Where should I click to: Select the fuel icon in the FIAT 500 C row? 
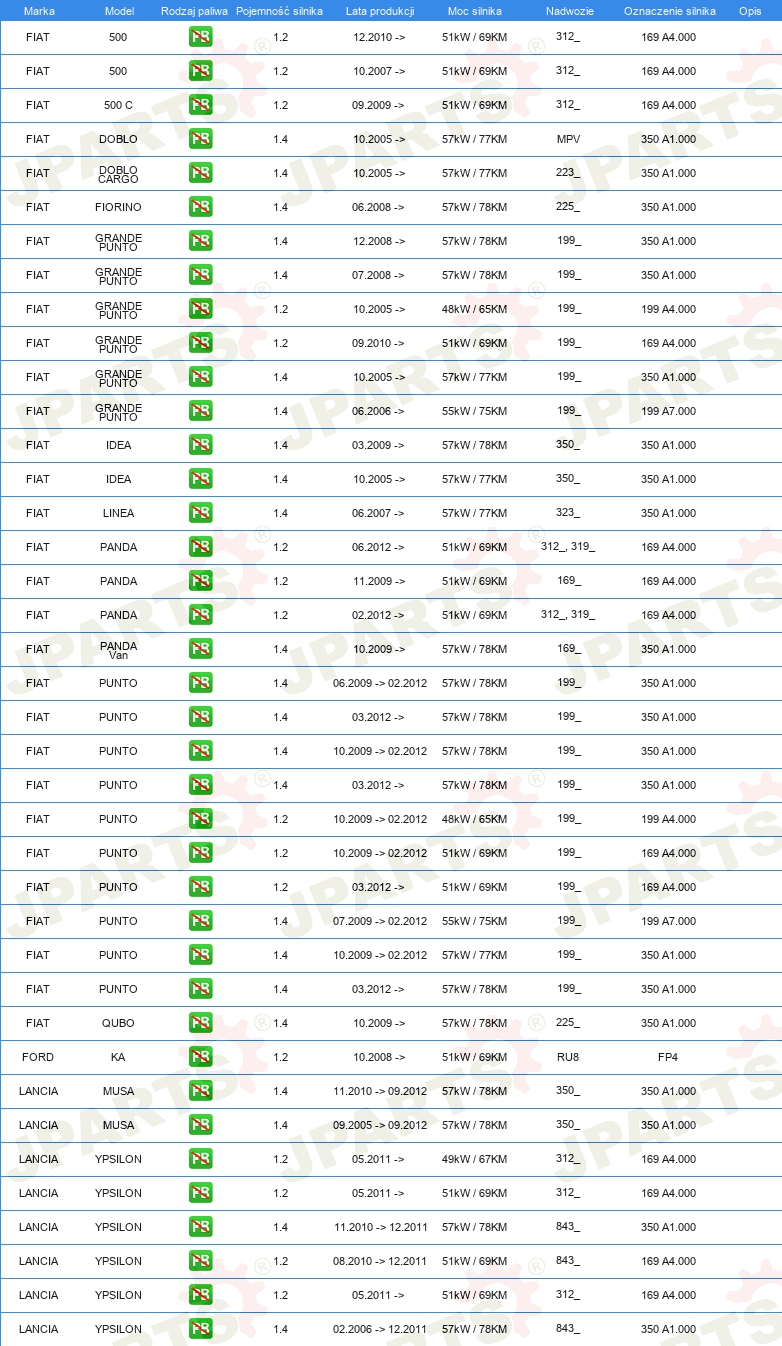(x=200, y=105)
